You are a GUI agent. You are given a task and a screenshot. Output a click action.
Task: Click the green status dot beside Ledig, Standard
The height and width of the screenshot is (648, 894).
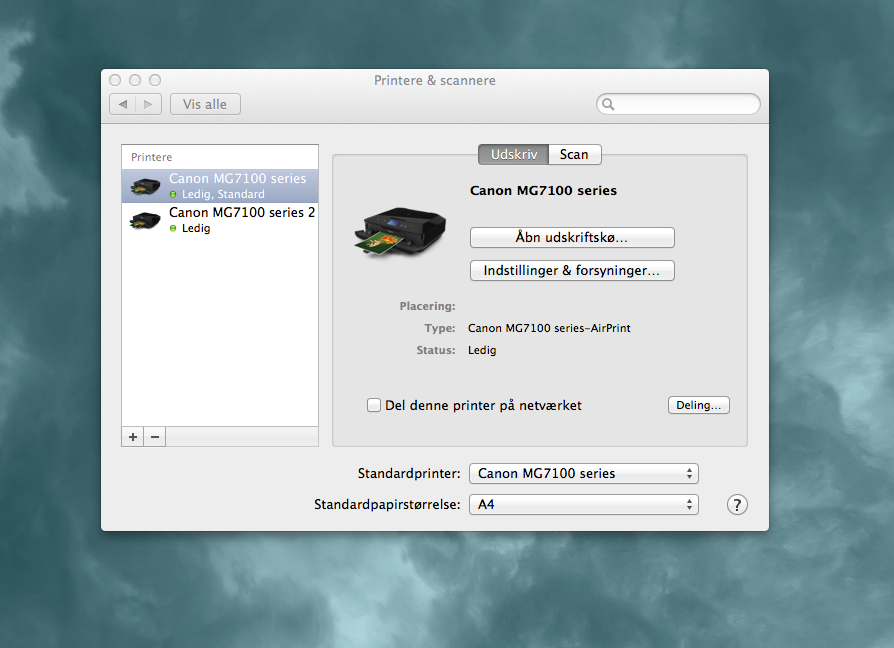(x=173, y=194)
